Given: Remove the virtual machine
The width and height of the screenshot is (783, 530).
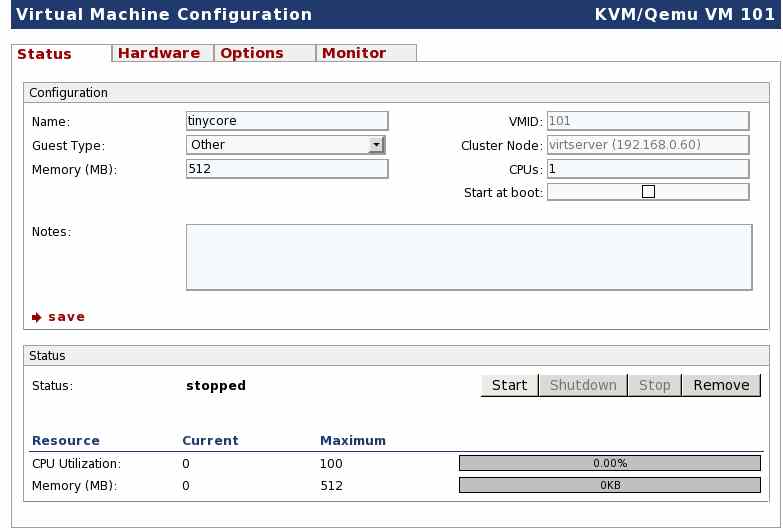Looking at the screenshot, I should [x=722, y=385].
